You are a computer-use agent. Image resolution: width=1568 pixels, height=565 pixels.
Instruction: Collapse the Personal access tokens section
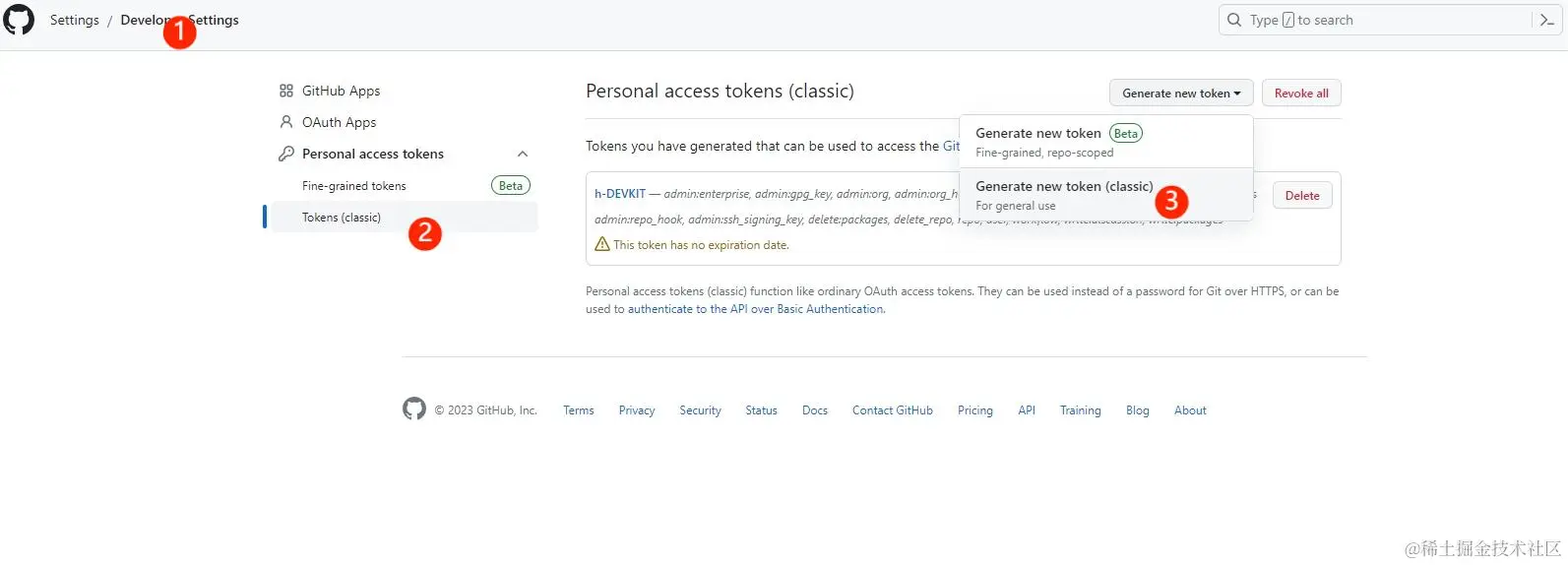tap(523, 154)
